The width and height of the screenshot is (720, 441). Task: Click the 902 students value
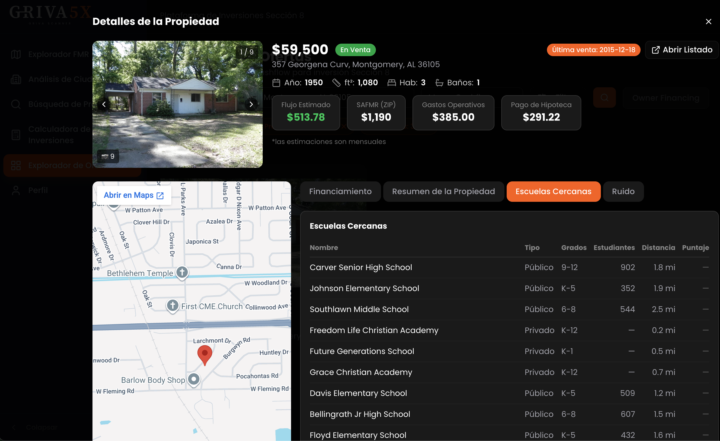point(627,267)
